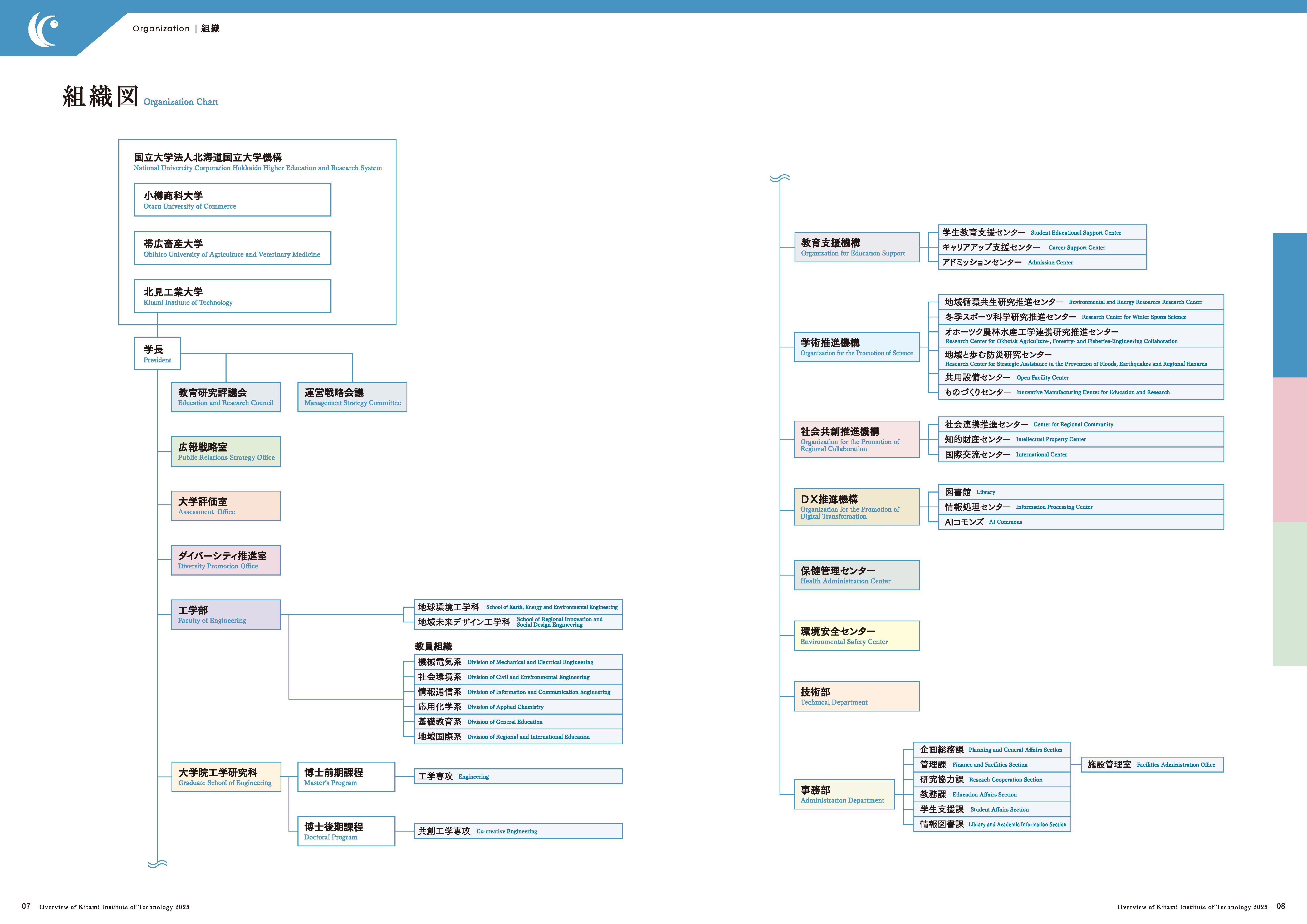The width and height of the screenshot is (1307, 924).
Task: Click Organization for Promotion of Digital Transformation box
Action: 857,507
